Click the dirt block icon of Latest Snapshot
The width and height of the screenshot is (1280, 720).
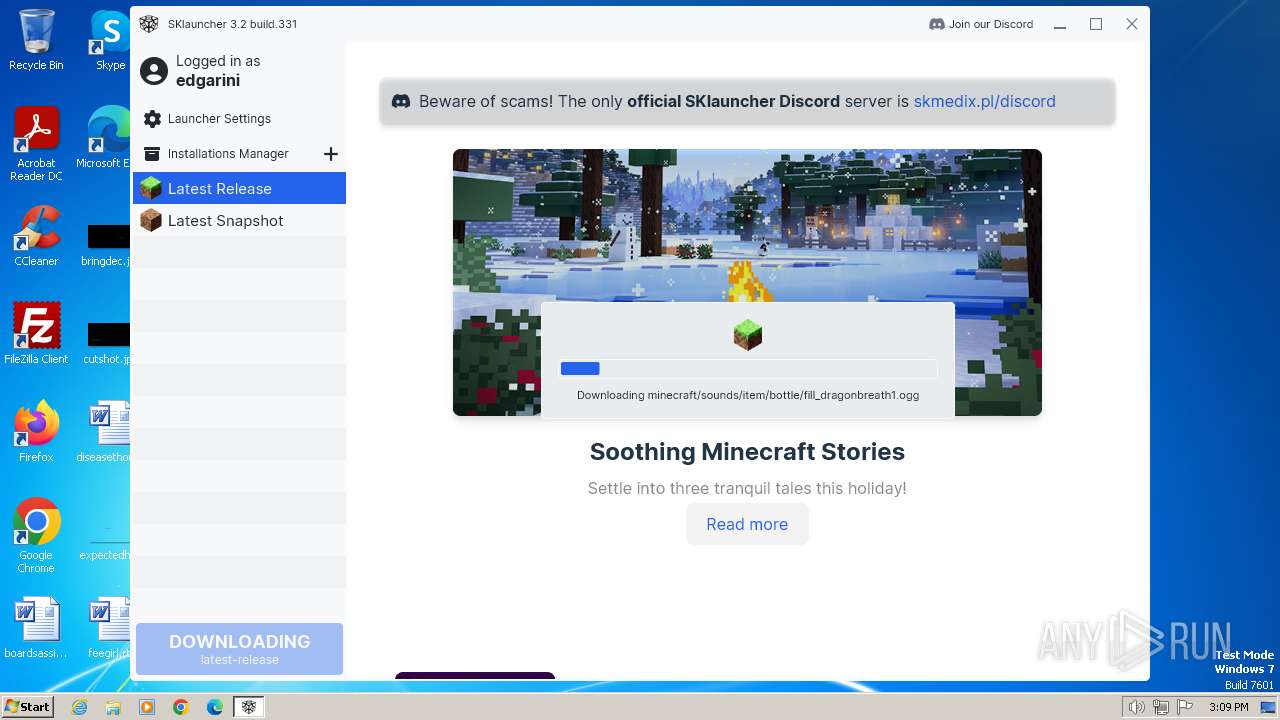tap(151, 220)
